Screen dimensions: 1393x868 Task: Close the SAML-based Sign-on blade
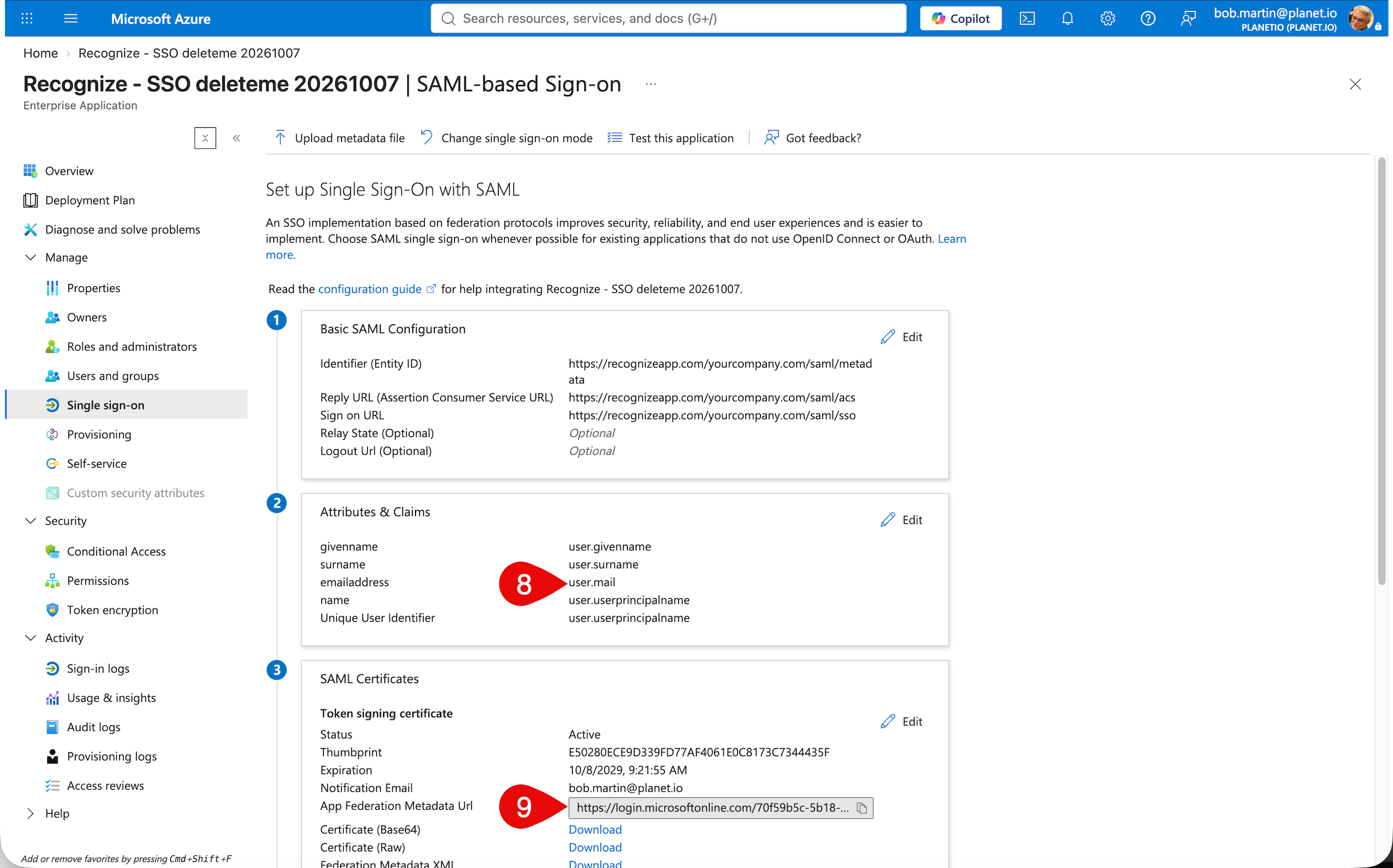click(1355, 84)
